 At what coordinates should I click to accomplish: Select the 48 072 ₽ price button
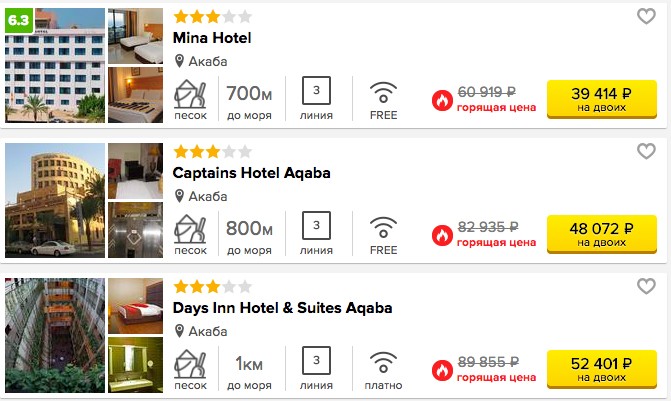tap(602, 234)
